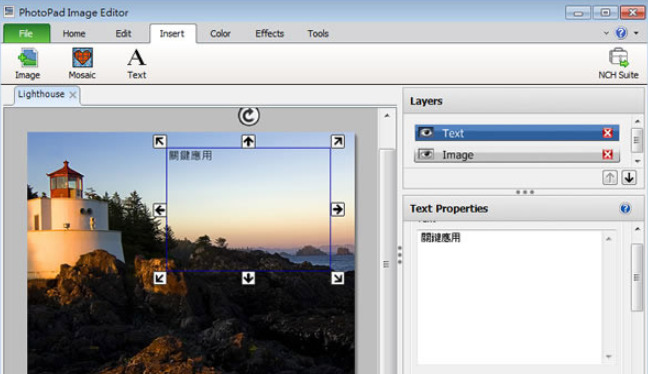The height and width of the screenshot is (374, 648).
Task: Click Text Properties panel scroll up arrow
Action: tap(637, 229)
